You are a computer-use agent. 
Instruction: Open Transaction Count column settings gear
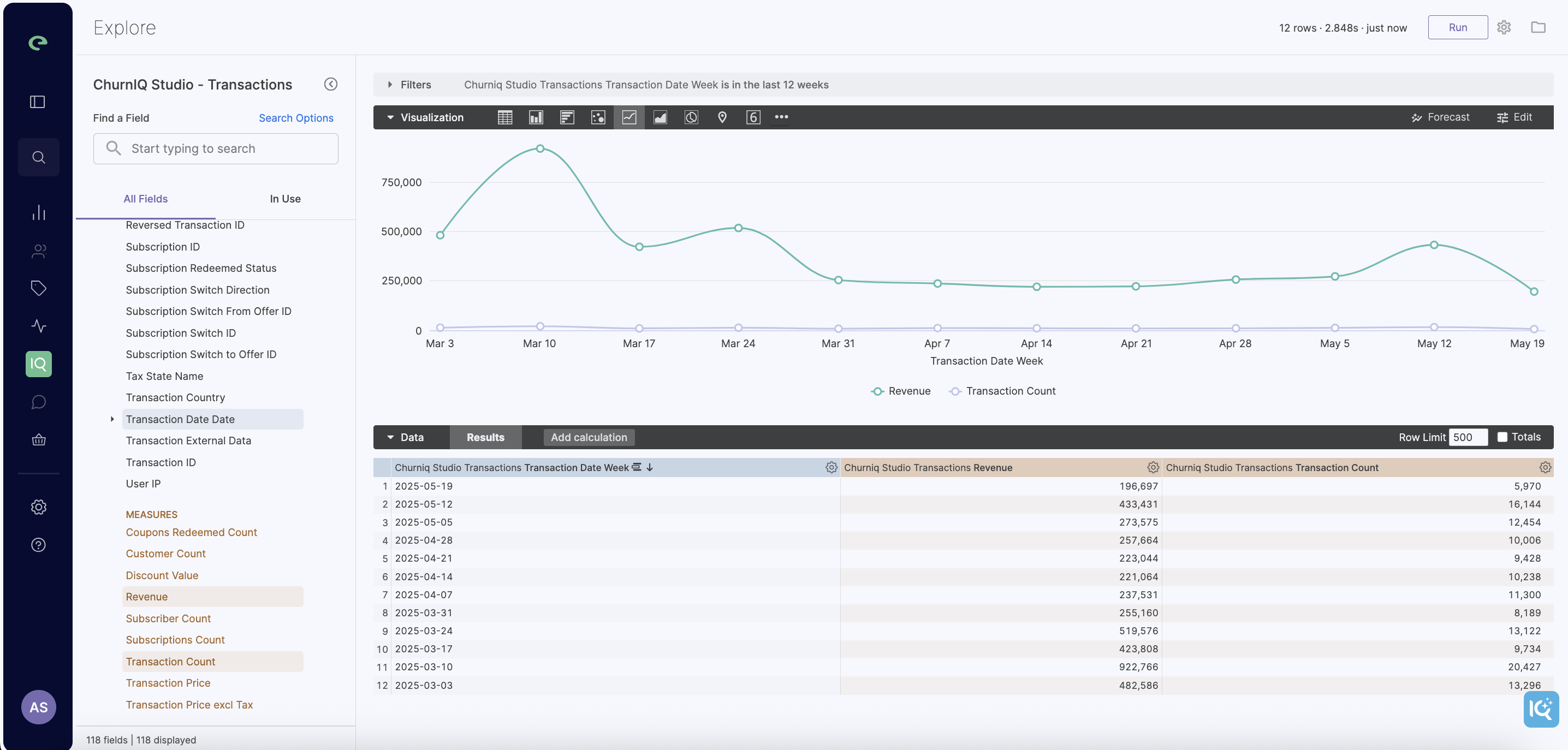pyautogui.click(x=1545, y=467)
